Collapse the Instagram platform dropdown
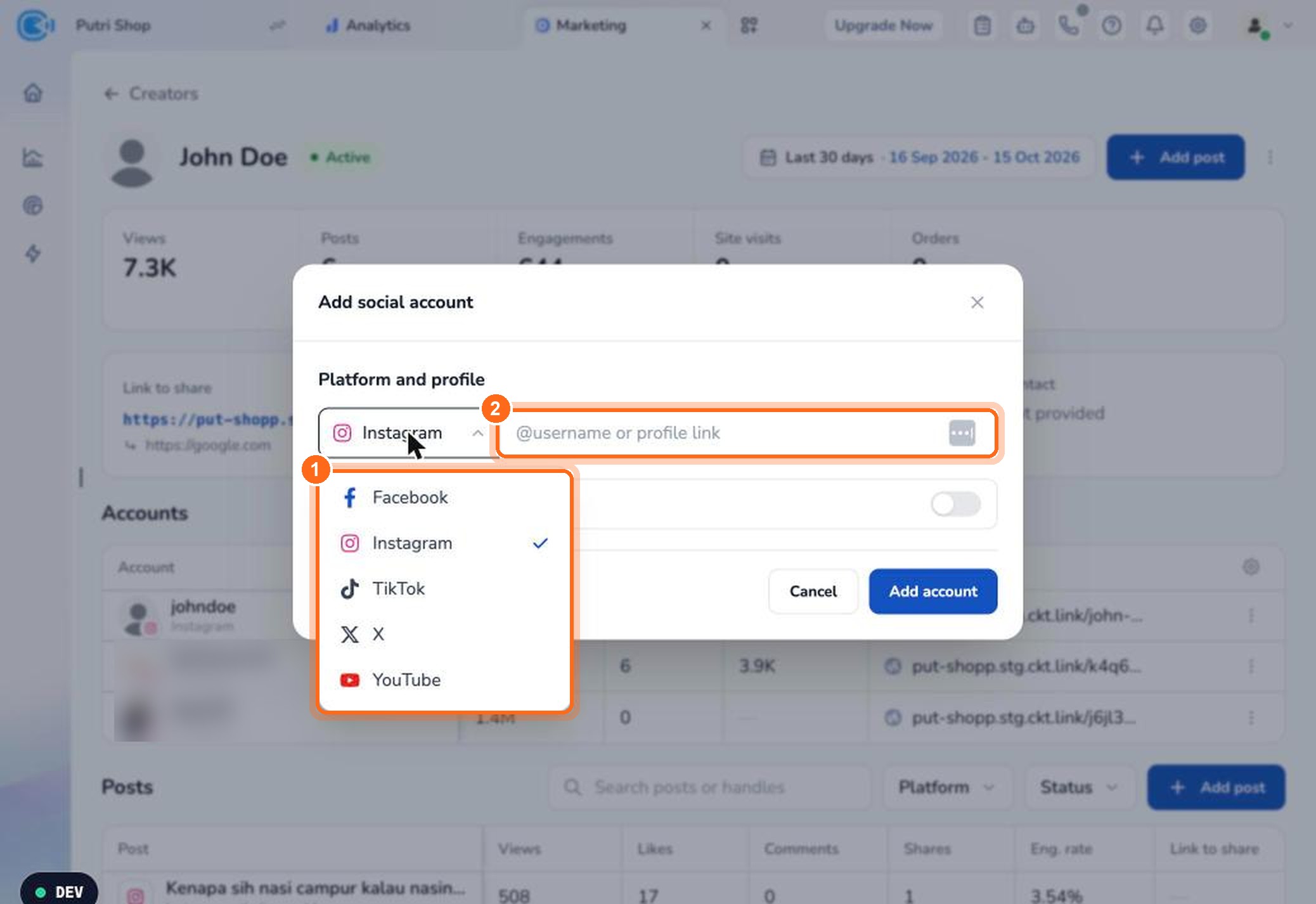This screenshot has height=904, width=1316. 408,433
